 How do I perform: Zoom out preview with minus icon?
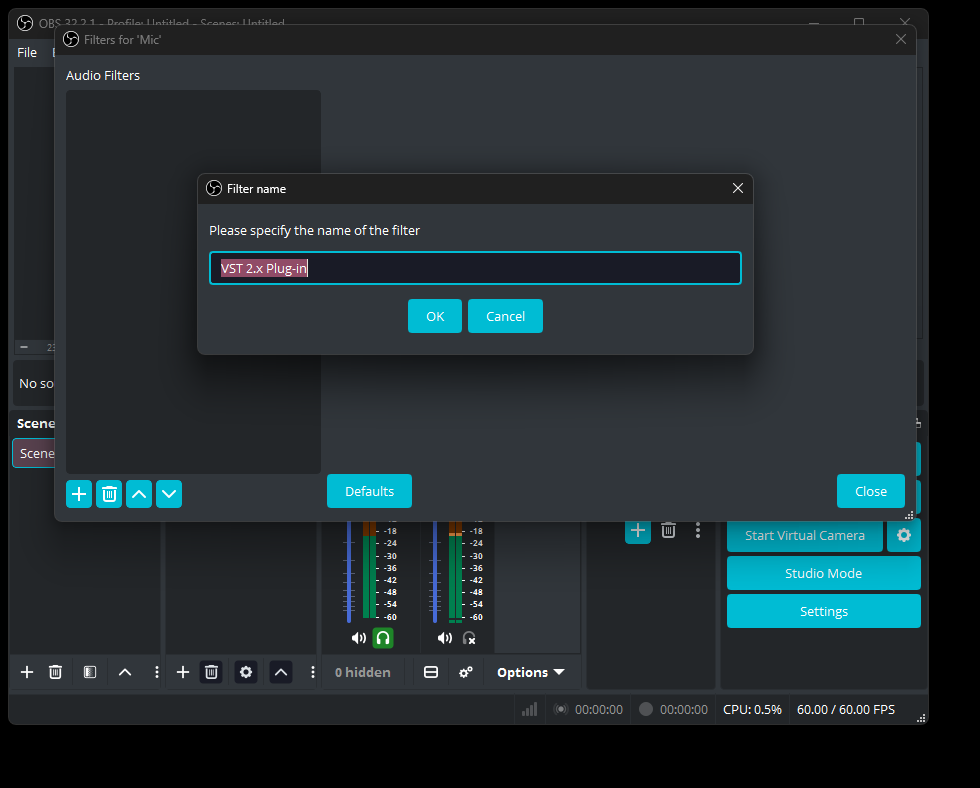click(x=24, y=347)
